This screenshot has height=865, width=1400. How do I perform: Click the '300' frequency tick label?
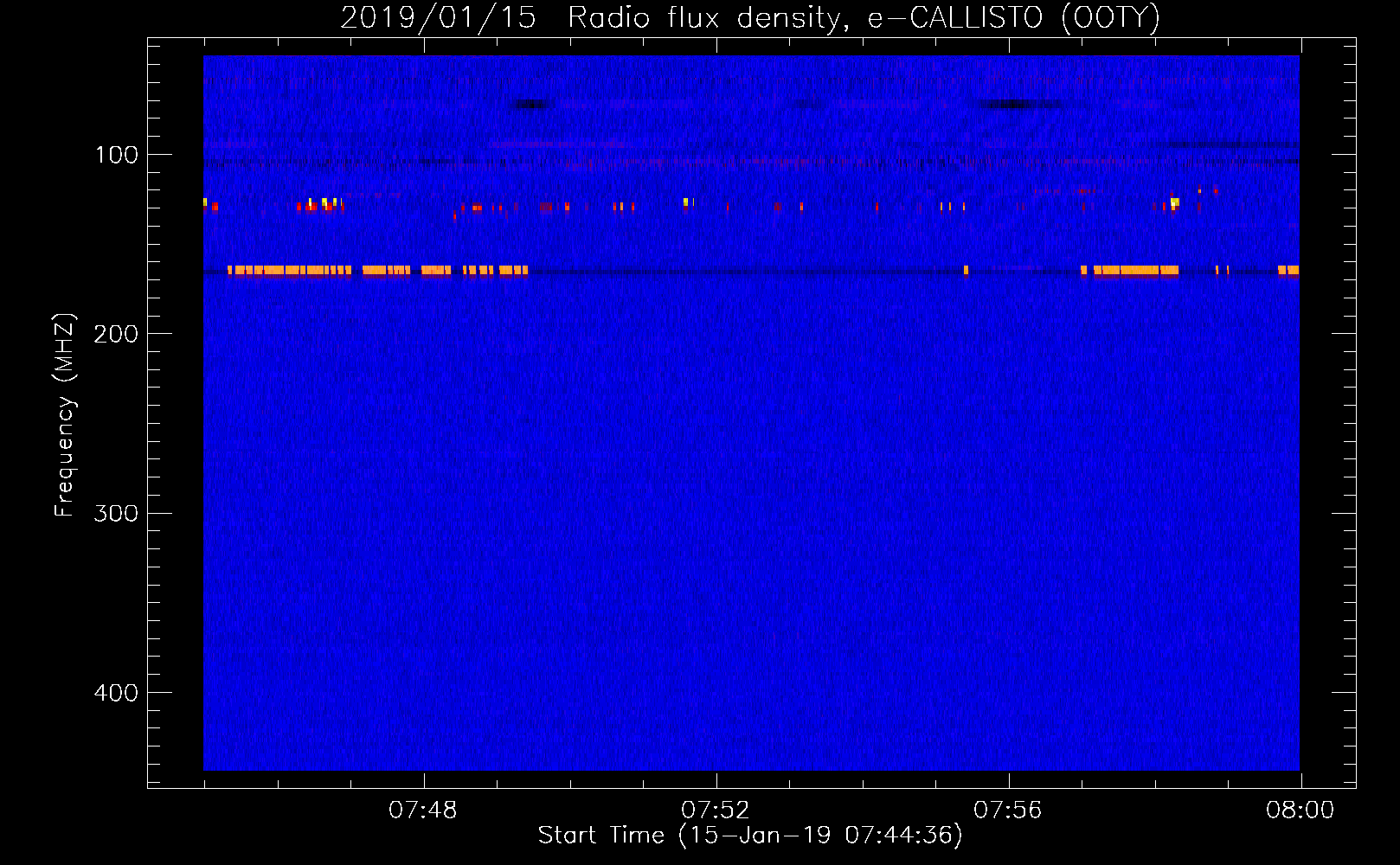click(116, 514)
